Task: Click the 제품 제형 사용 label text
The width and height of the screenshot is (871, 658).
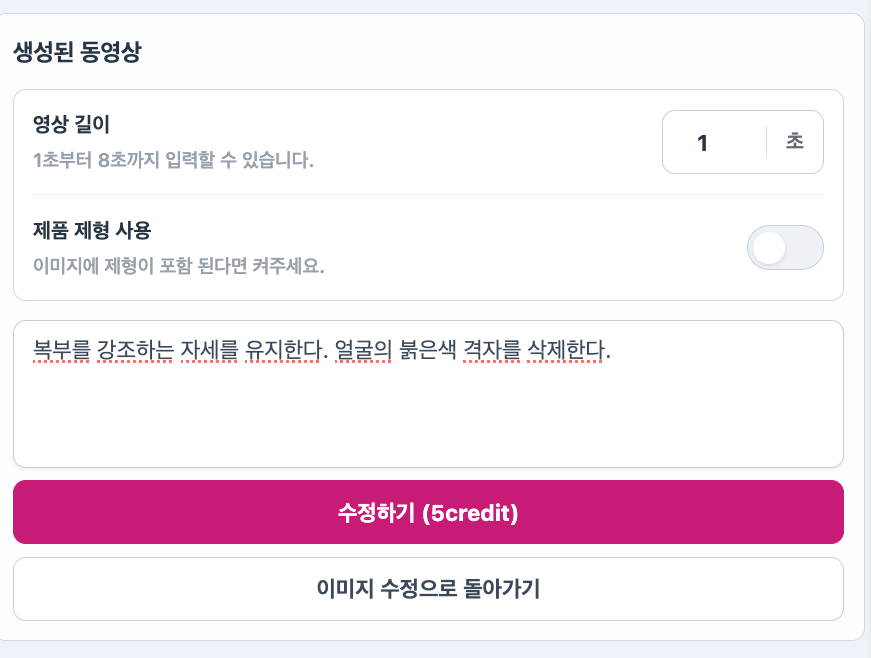Action: pos(92,230)
